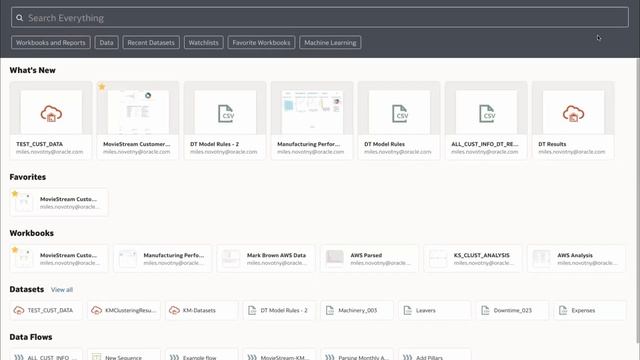Open AWS Analysis workbook

coord(576,258)
